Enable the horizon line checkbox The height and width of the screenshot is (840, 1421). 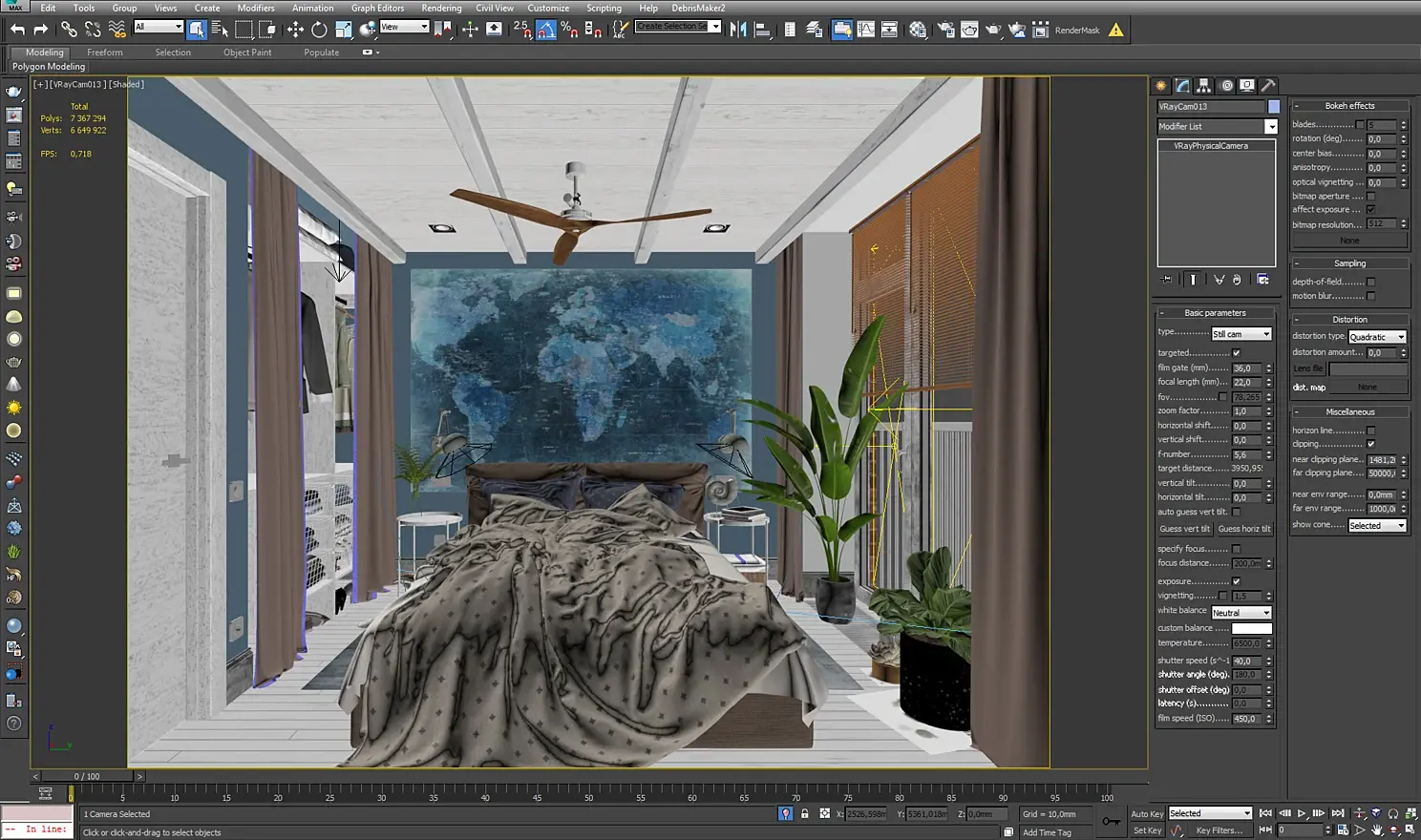1370,430
